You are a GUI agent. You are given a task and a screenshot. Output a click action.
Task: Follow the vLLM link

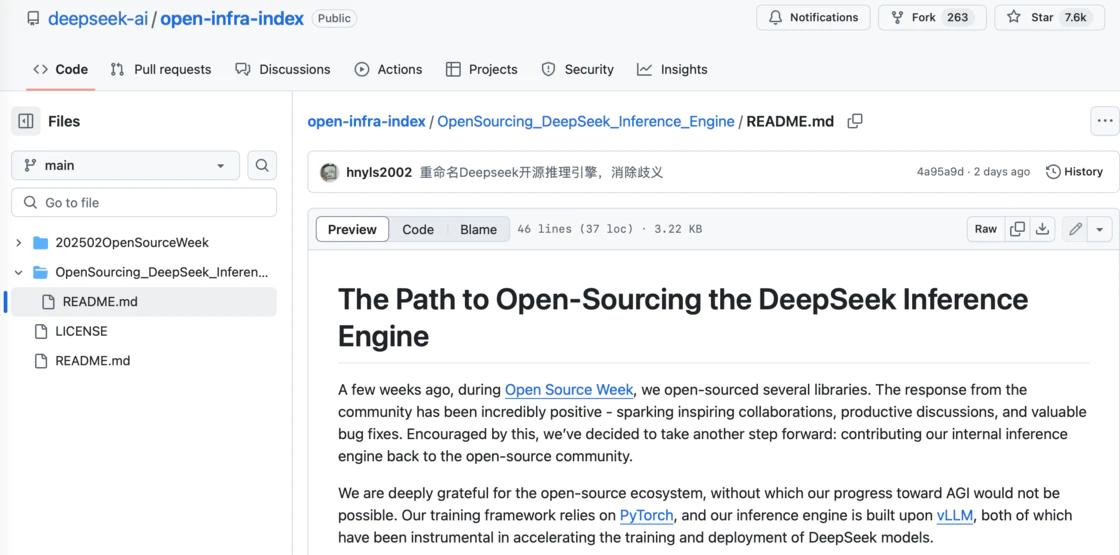955,516
